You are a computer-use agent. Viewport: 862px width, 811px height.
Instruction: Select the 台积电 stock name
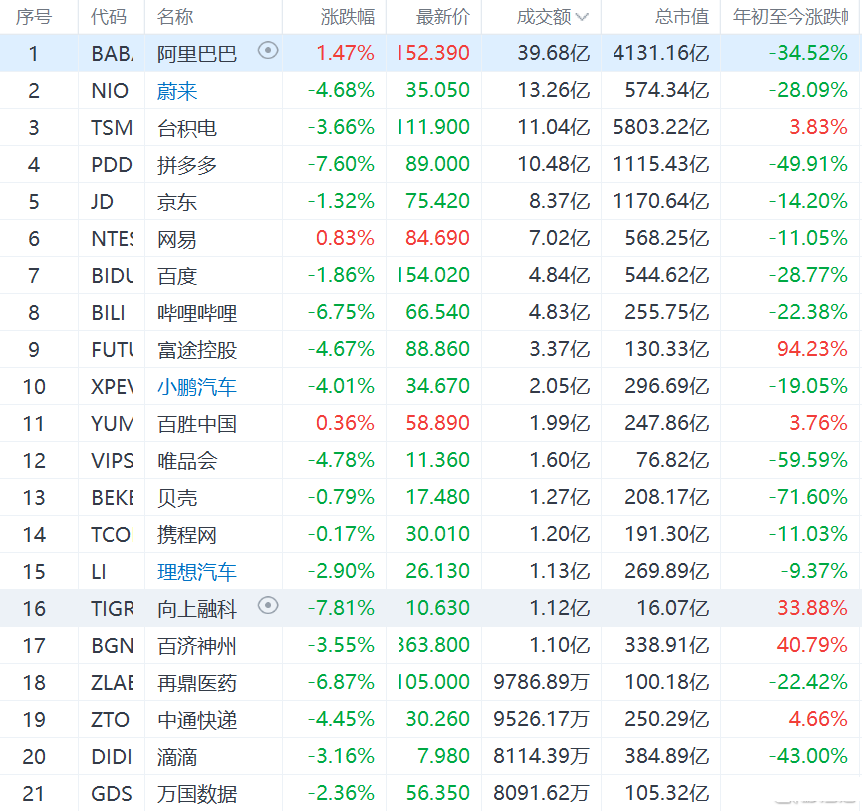click(187, 128)
